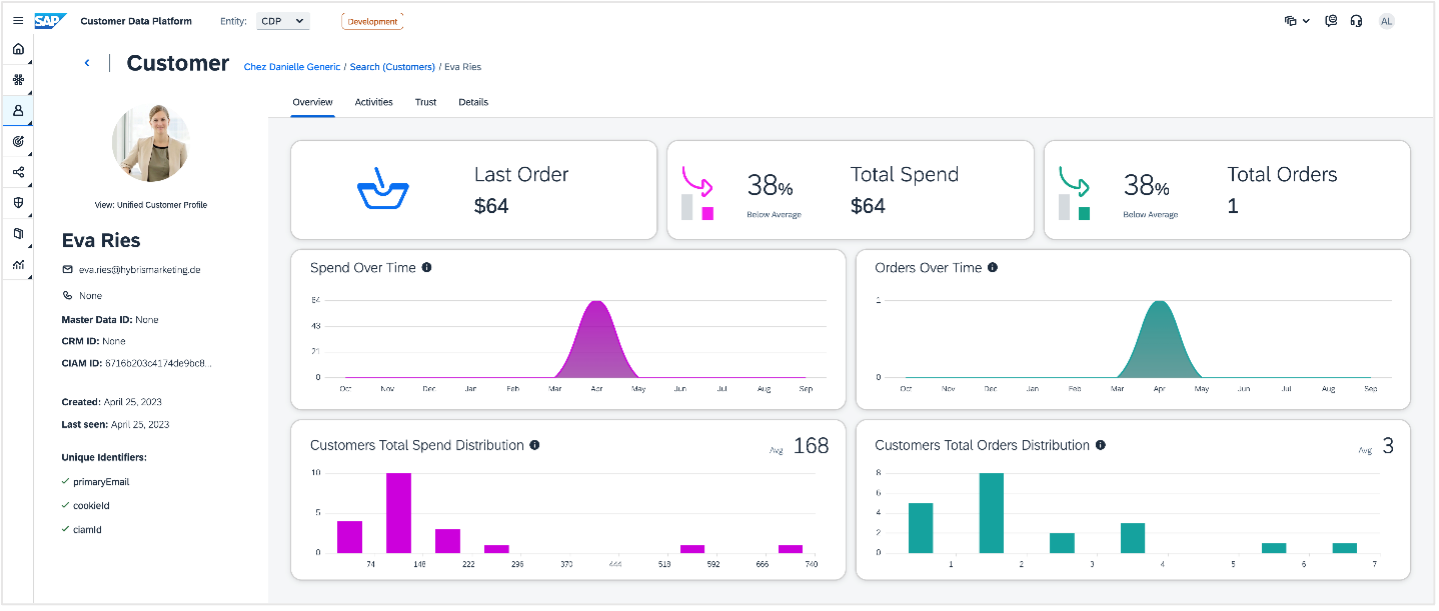Click the Master Data ID: None text
This screenshot has height=611, width=1439.
110,320
